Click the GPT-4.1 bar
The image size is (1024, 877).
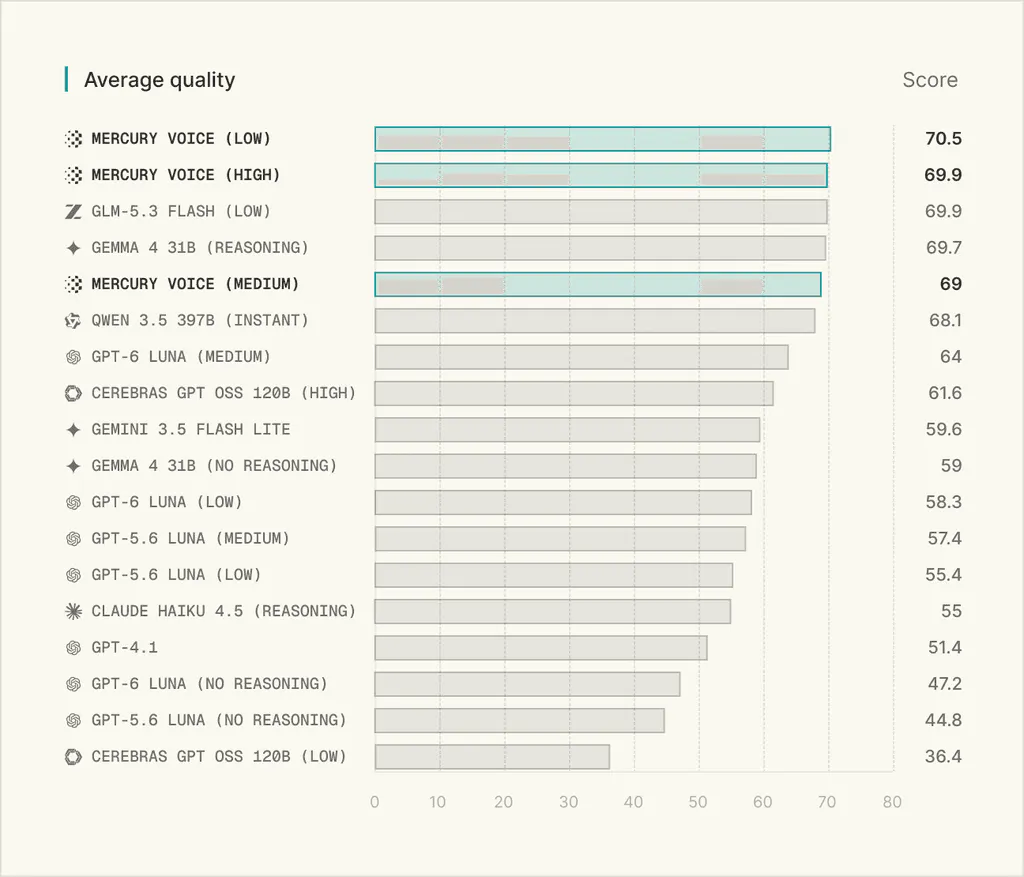click(x=541, y=648)
